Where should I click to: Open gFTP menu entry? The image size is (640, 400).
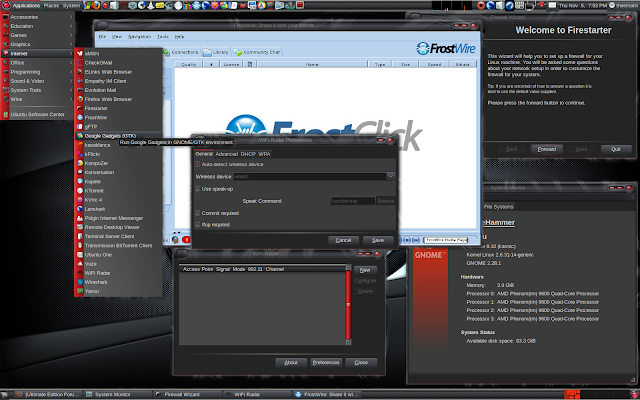(118, 127)
